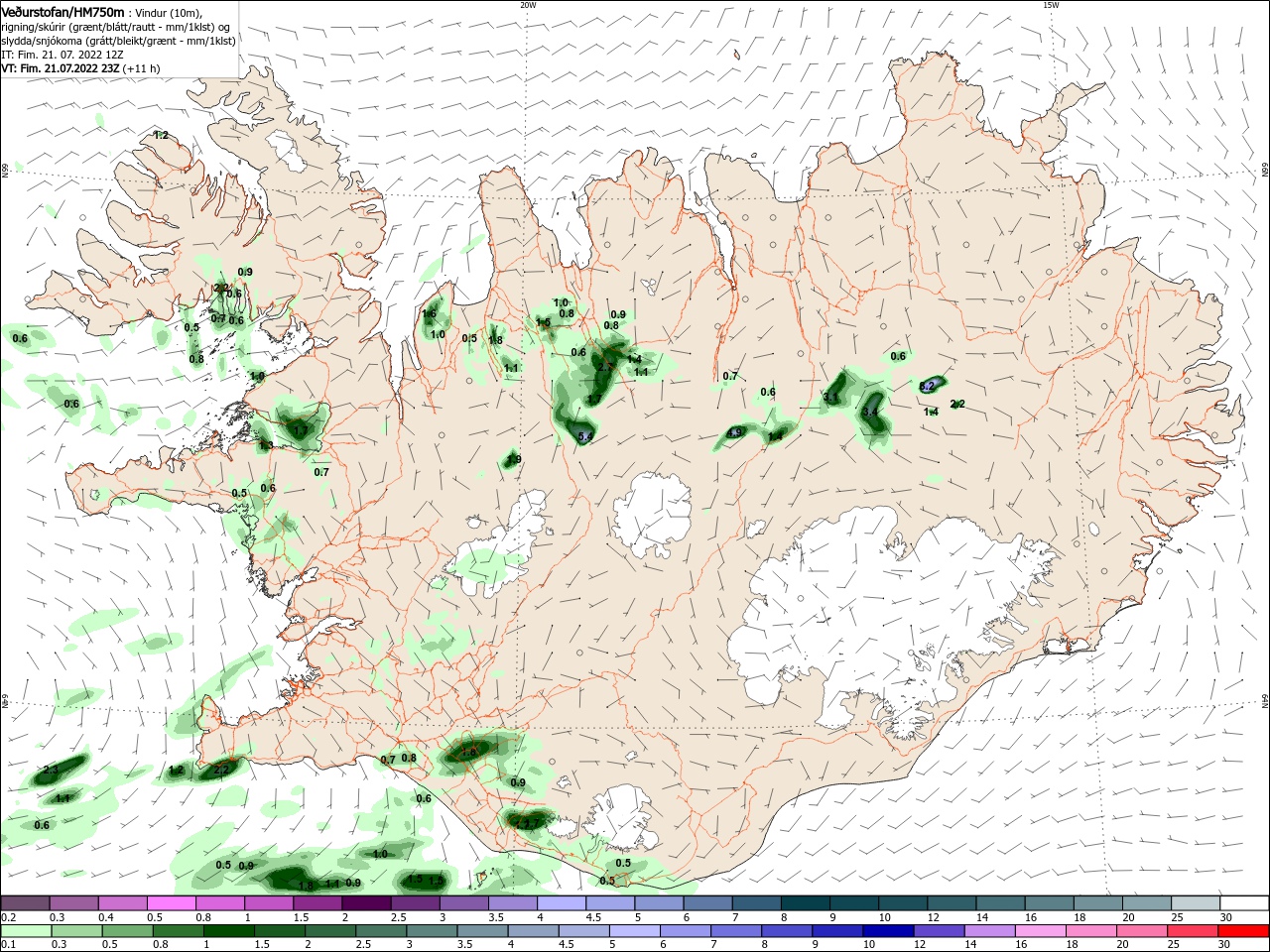
Task: Click the 2.3 precipitation value offshore southwest
Action: [x=52, y=771]
